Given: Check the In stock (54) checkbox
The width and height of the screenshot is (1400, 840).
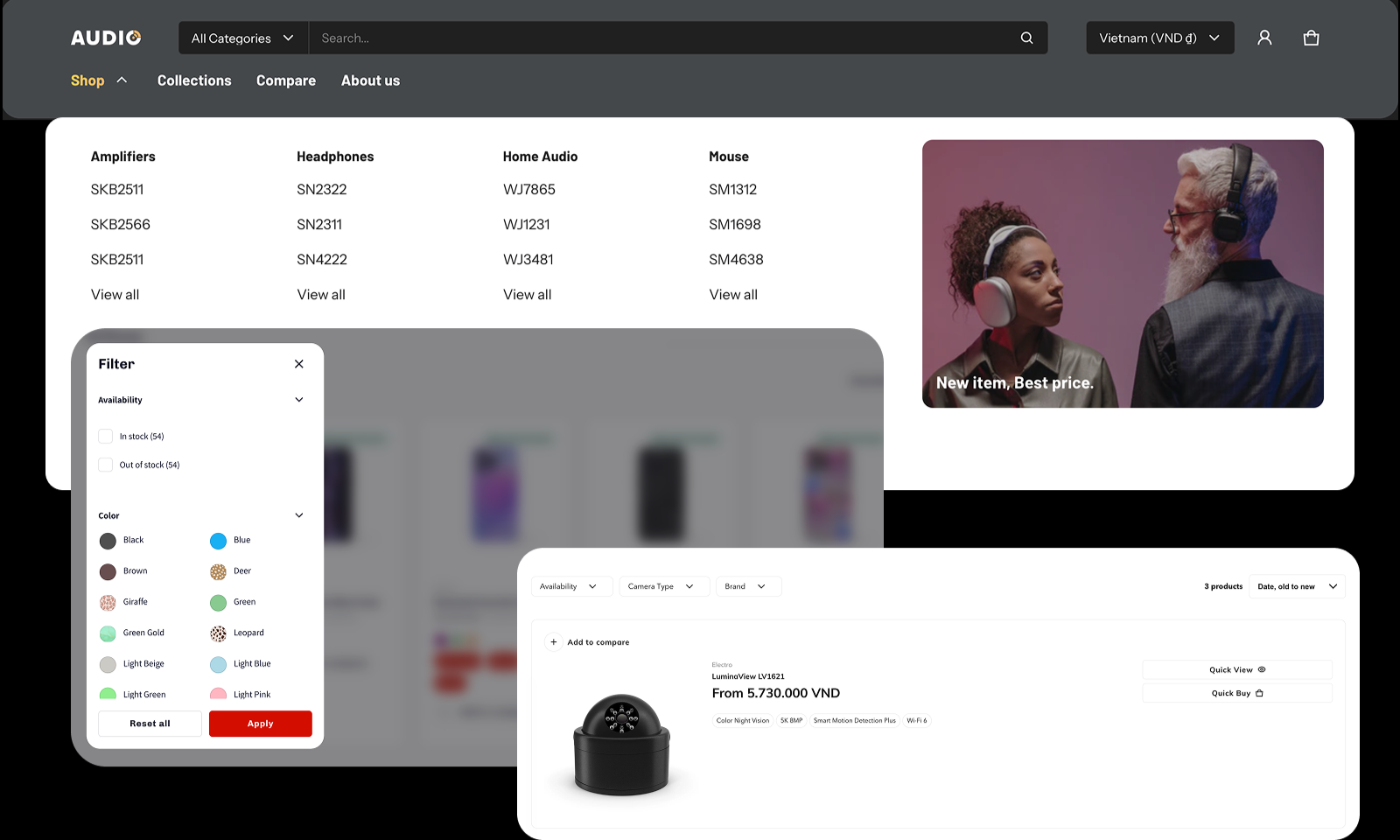Looking at the screenshot, I should (106, 436).
